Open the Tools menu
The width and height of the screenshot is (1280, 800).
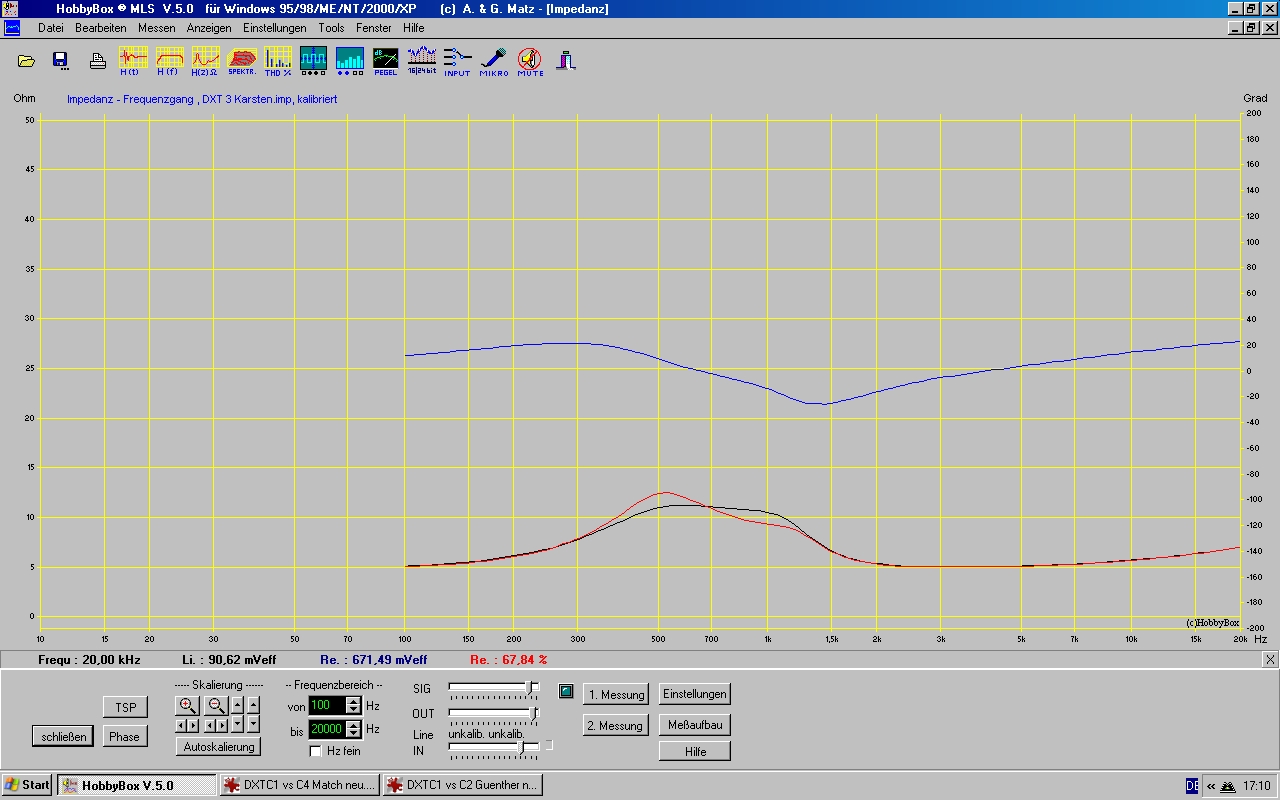[331, 28]
